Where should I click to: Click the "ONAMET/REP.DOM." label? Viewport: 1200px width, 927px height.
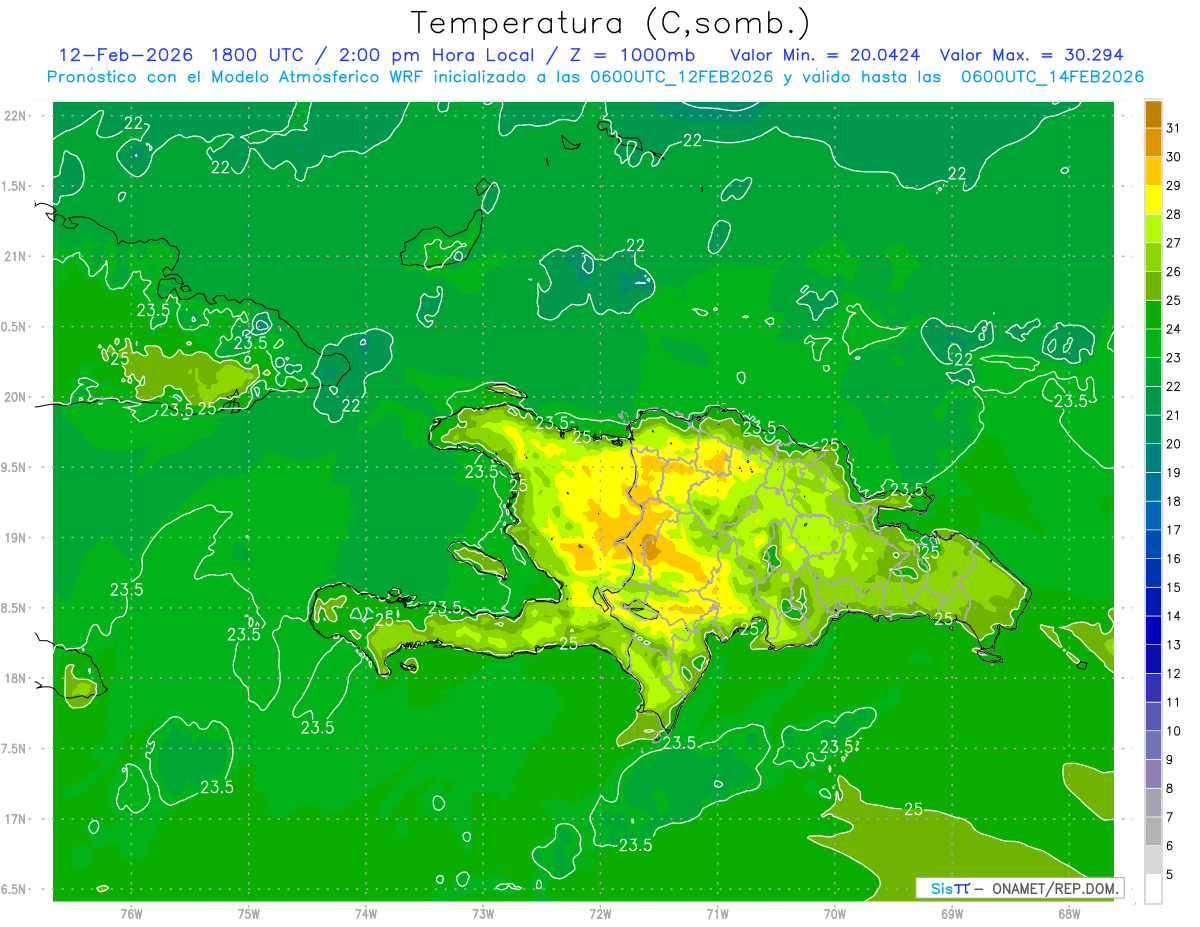point(1054,888)
